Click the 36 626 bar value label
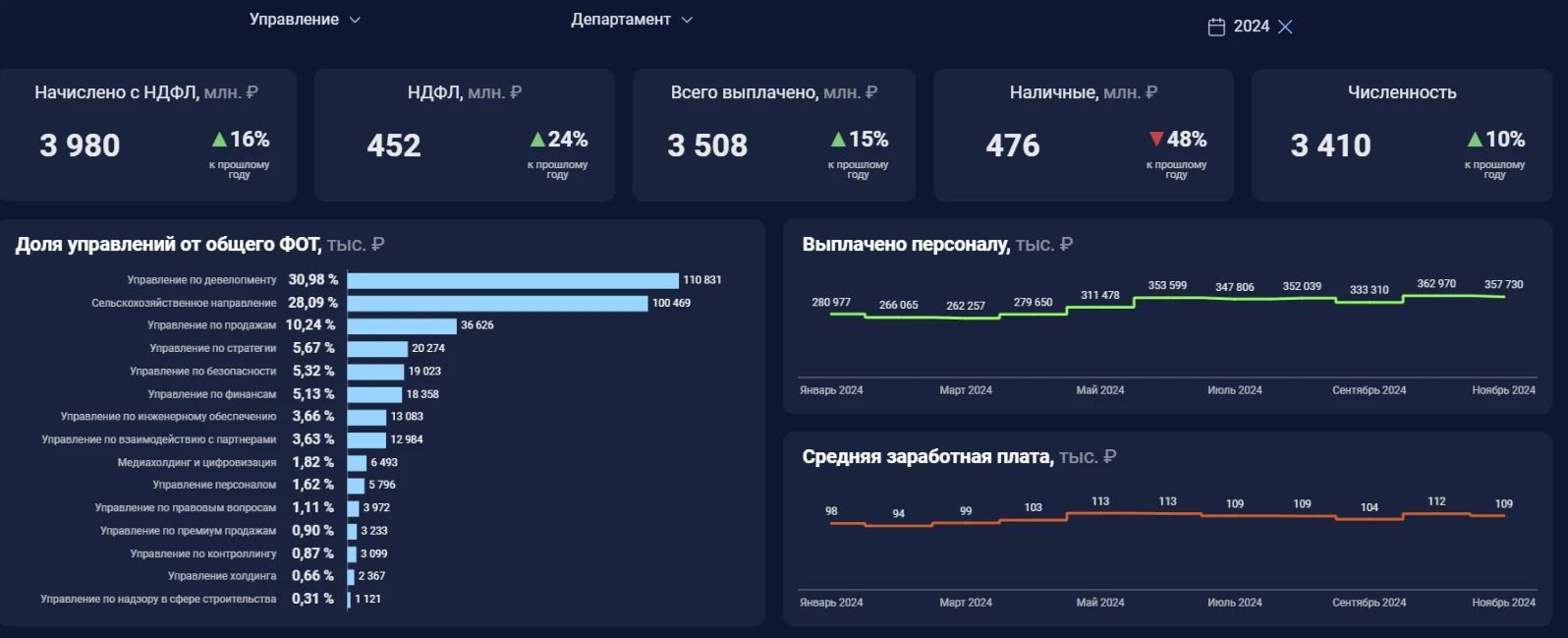This screenshot has width=1568, height=638. coord(477,325)
